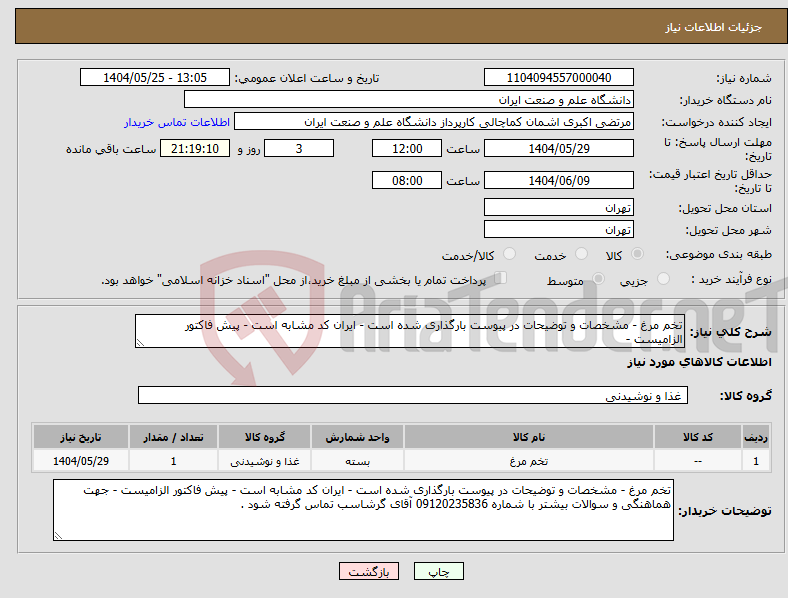Screen dimensions: 788x598
Task: Click the گروه کالا column header
Action: click(x=265, y=437)
